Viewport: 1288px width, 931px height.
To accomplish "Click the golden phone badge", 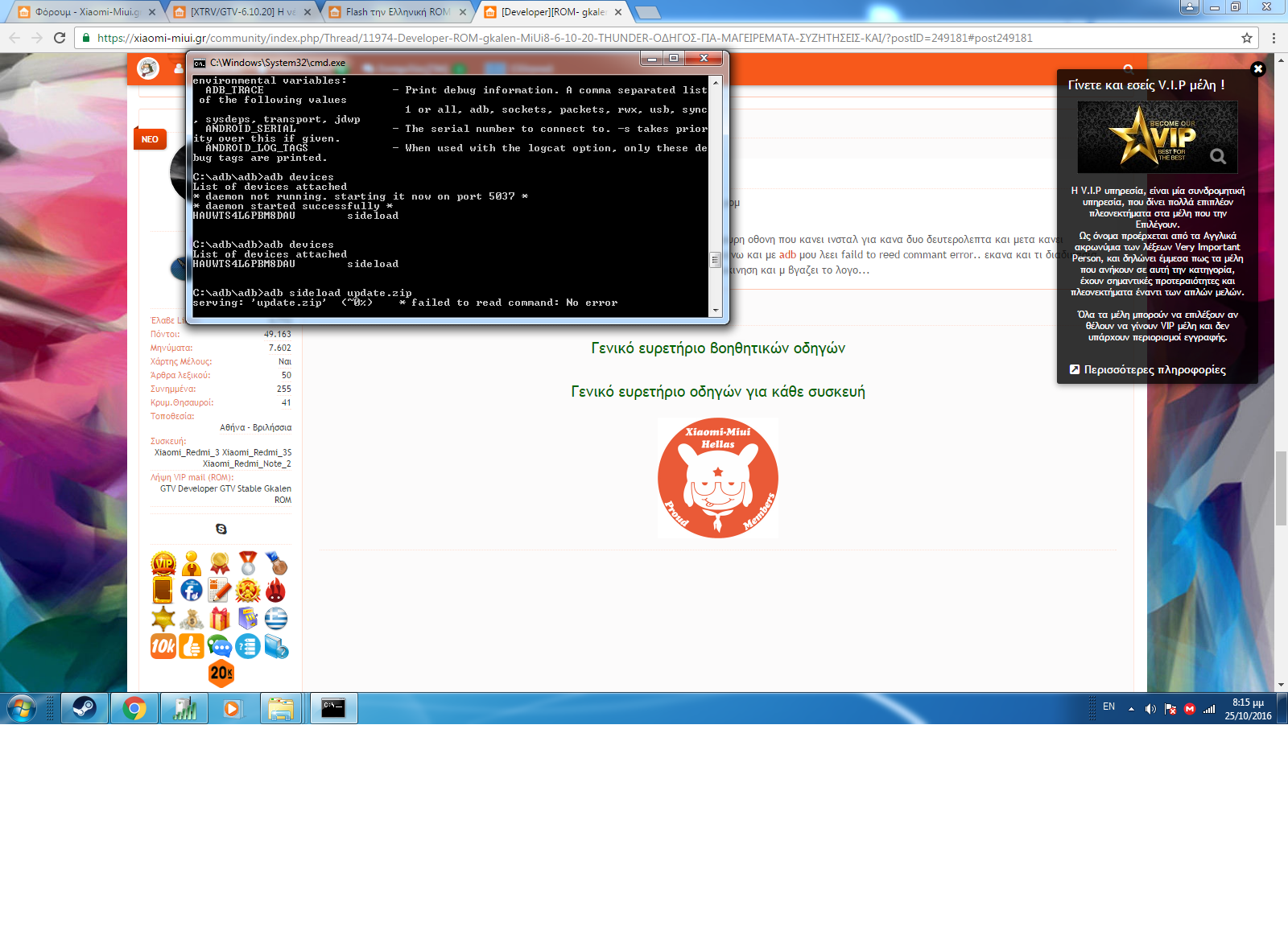I will (x=163, y=591).
